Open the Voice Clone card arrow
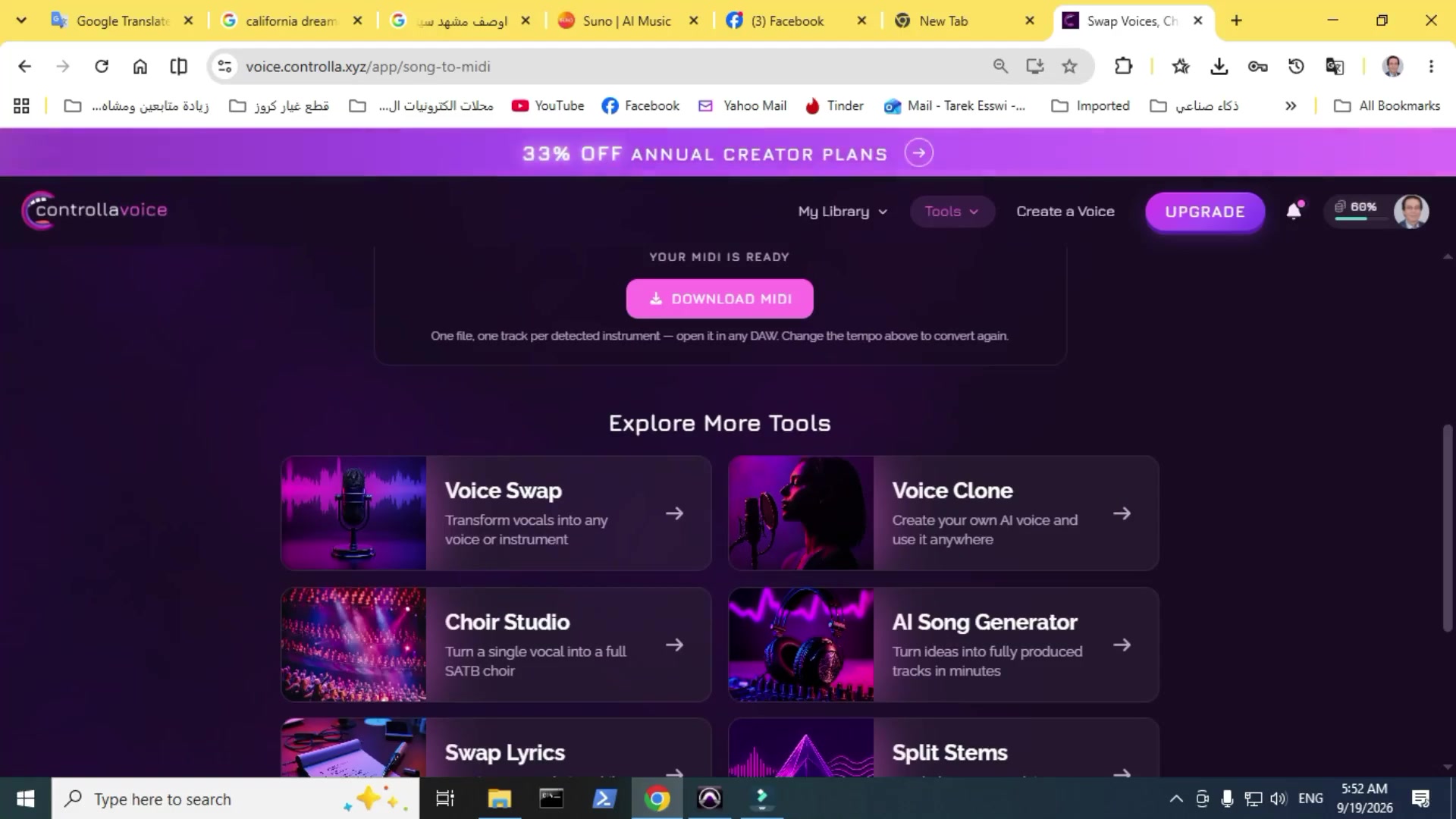Image resolution: width=1456 pixels, height=819 pixels. tap(1122, 513)
